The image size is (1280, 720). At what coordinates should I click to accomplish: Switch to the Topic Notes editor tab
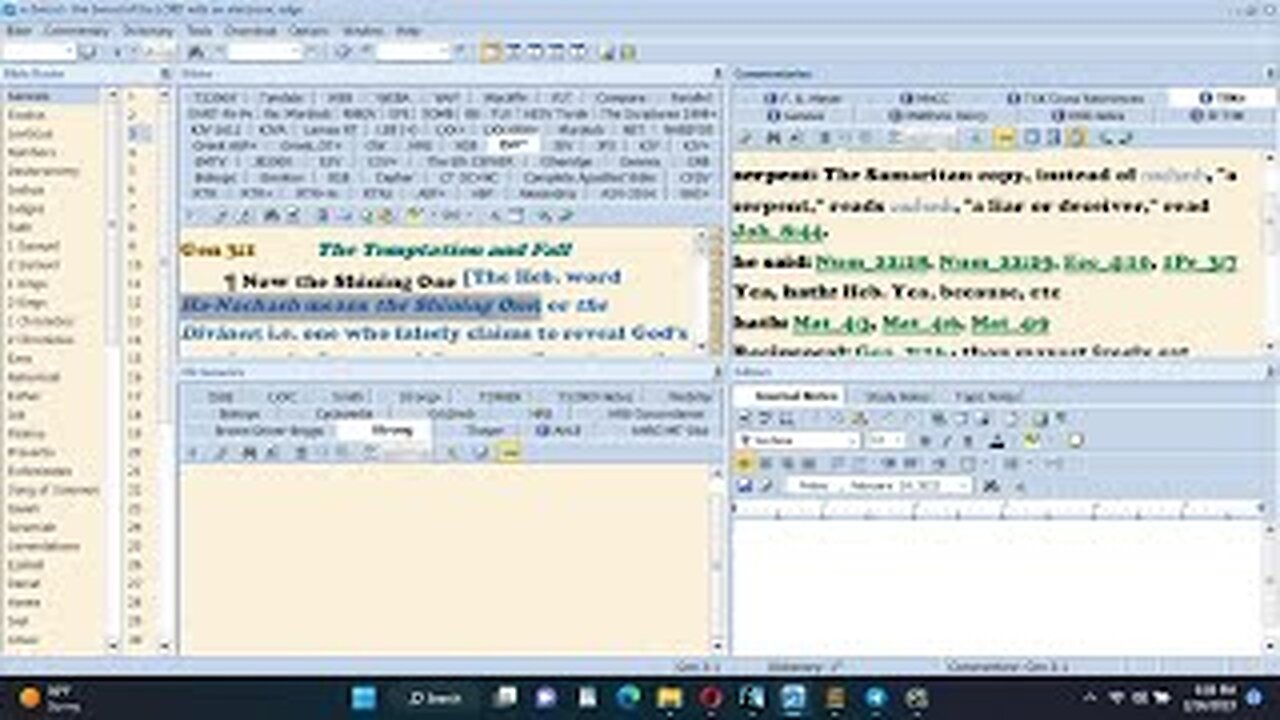coord(987,396)
